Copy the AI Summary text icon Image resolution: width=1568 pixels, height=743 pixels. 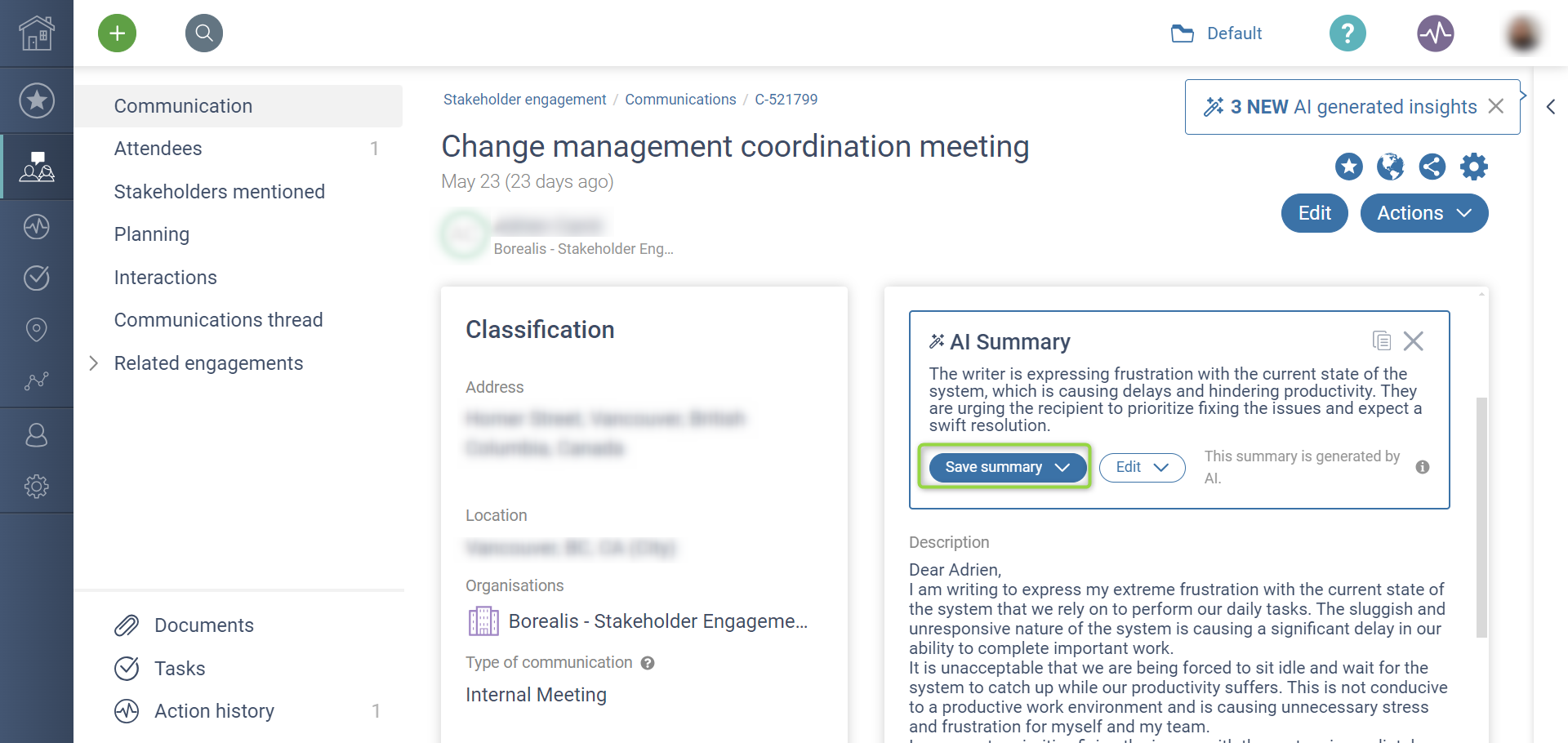[x=1381, y=340]
